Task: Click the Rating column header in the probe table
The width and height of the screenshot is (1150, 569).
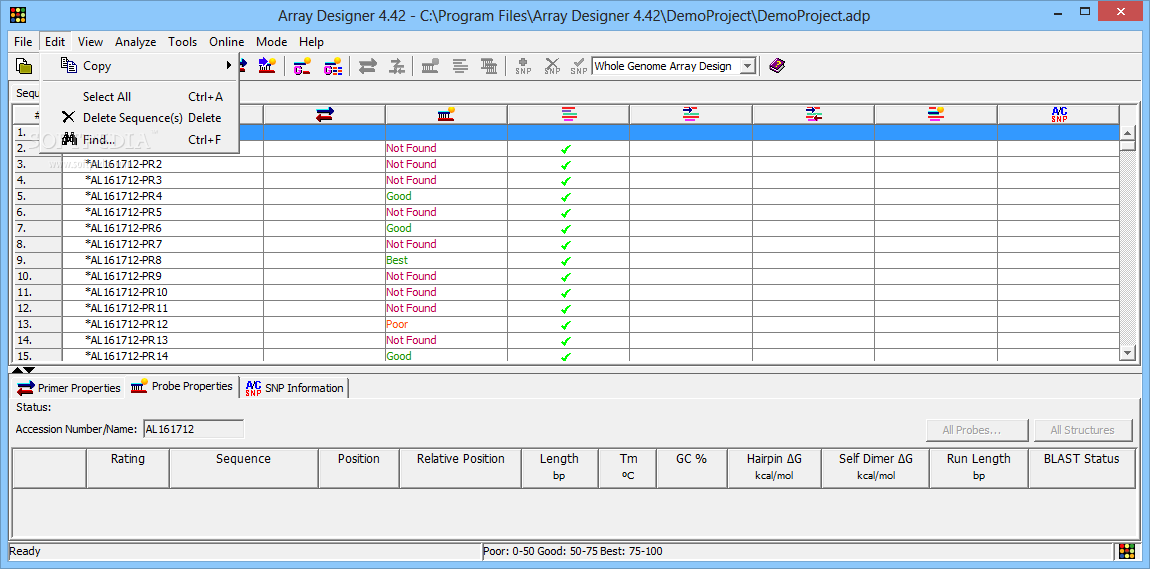Action: coord(128,468)
